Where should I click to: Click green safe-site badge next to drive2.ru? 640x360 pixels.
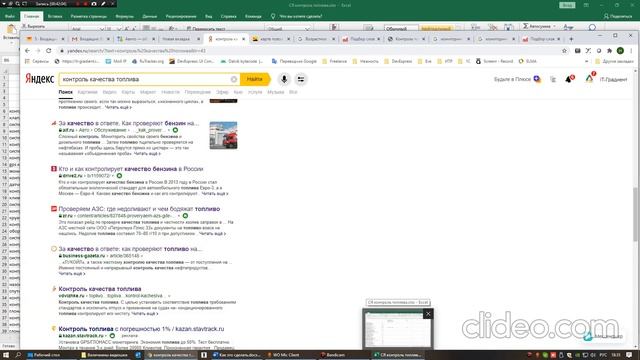pos(119,176)
